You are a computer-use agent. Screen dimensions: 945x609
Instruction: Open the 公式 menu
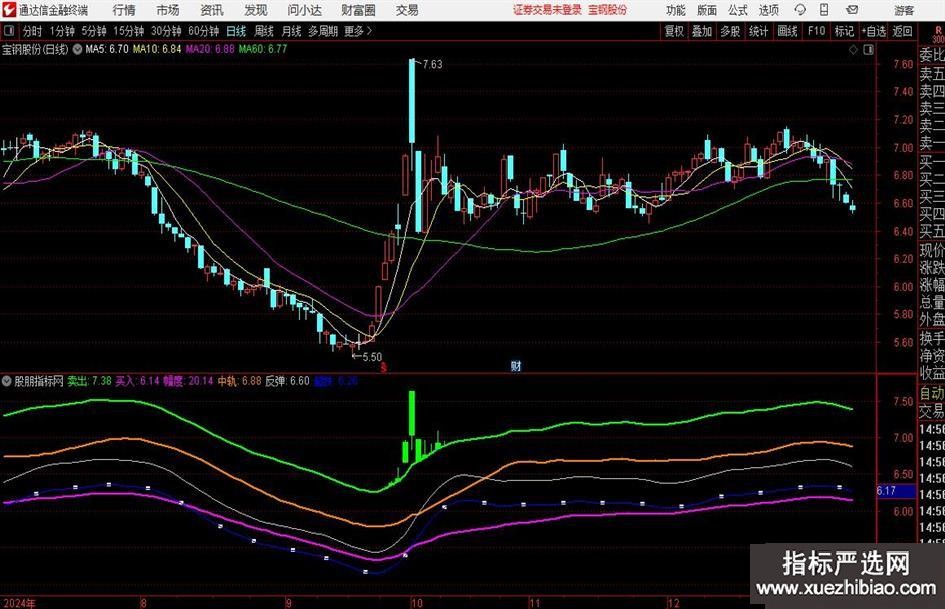tap(737, 10)
